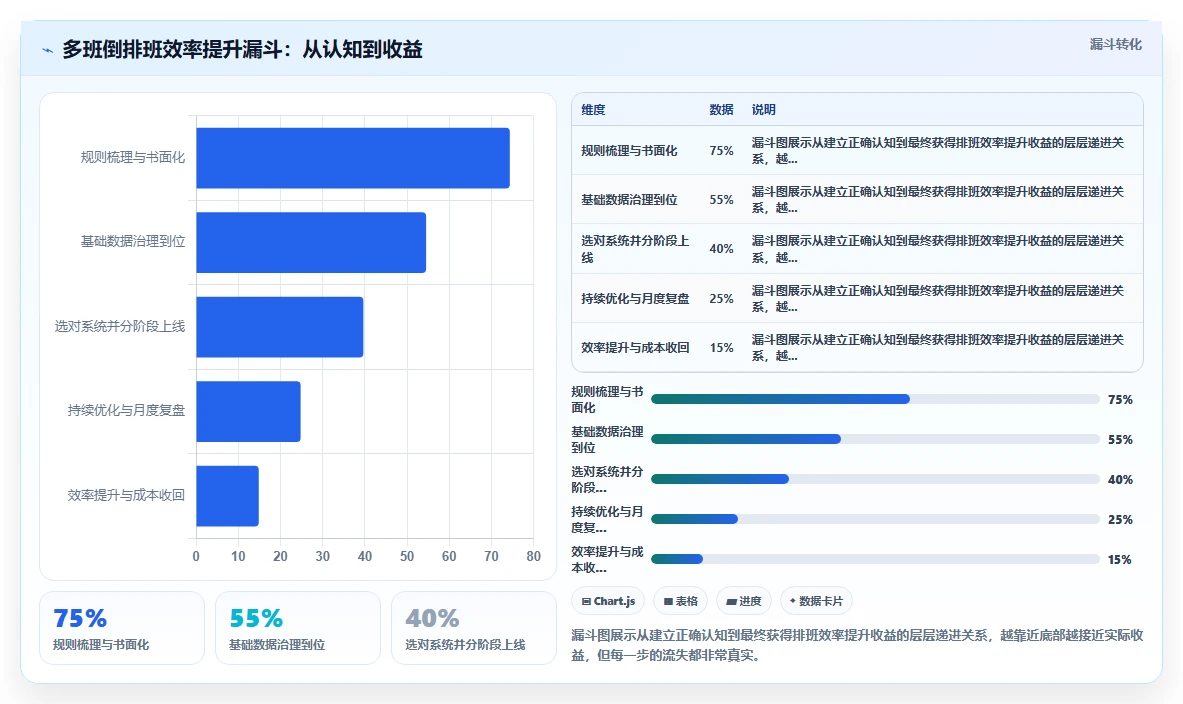The image size is (1183, 704).
Task: Click the 维度 column header
Action: [x=593, y=109]
